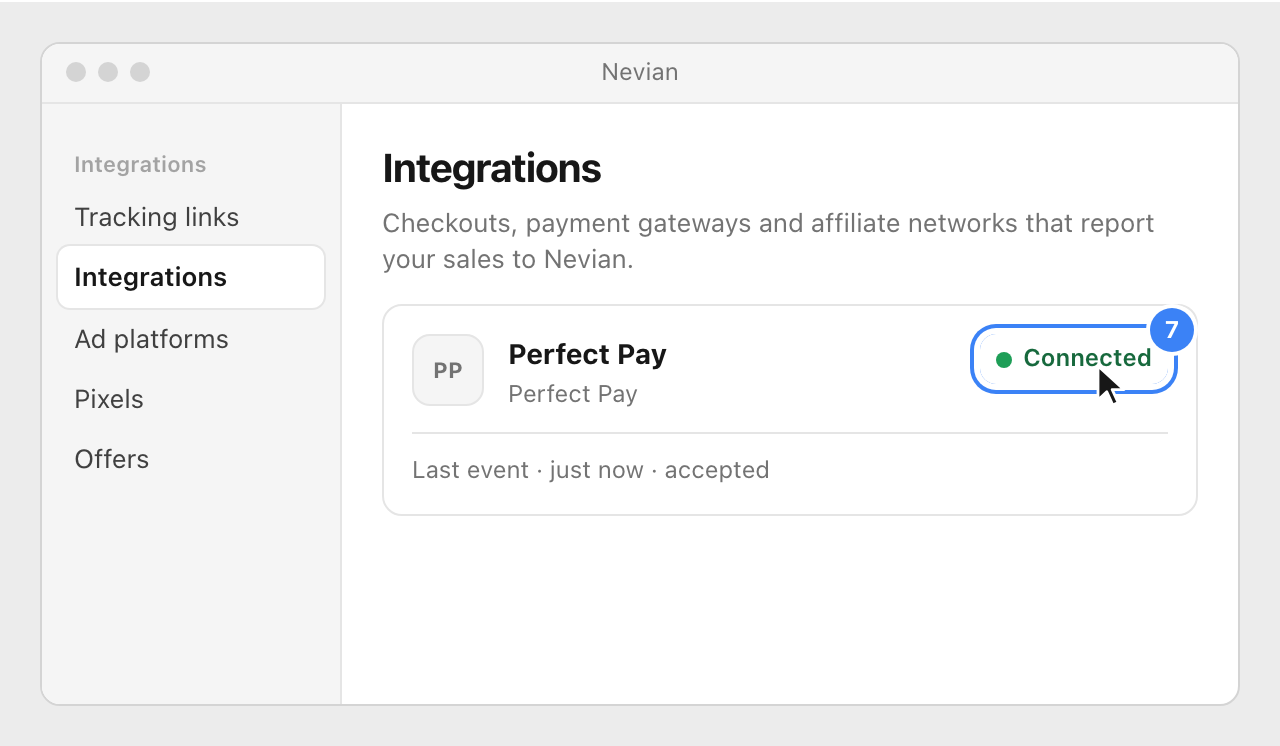The image size is (1280, 746).
Task: Click the 'Last event · just now · accepted' text
Action: pyautogui.click(x=591, y=470)
